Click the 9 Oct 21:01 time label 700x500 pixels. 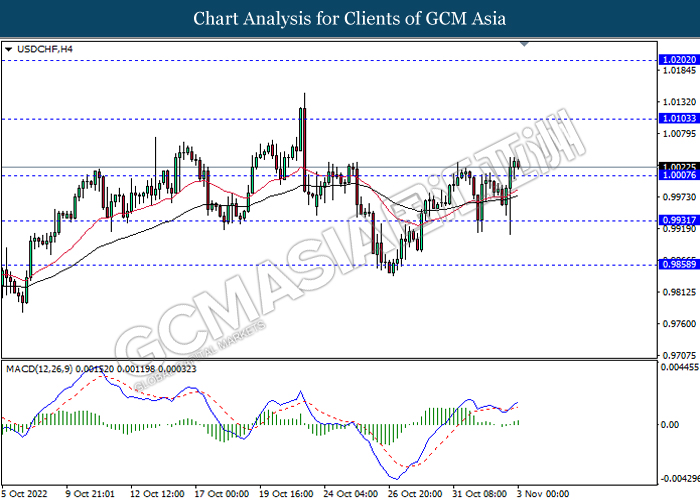click(90, 493)
